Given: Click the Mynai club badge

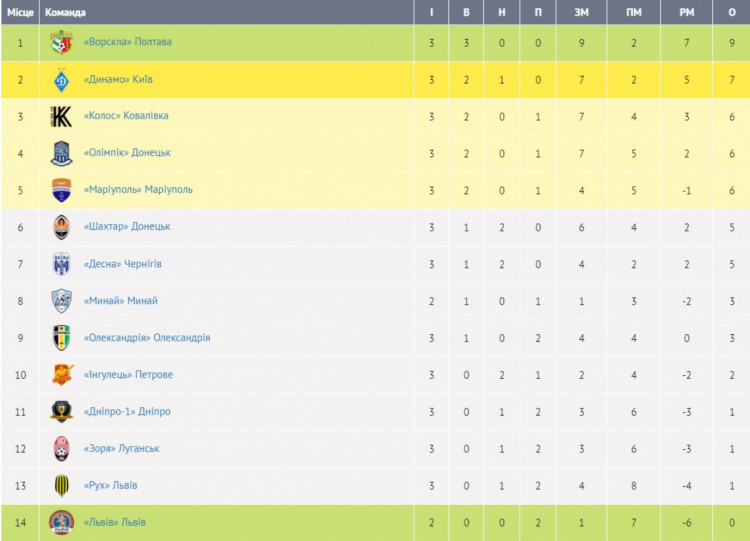Looking at the screenshot, I should pyautogui.click(x=61, y=301).
